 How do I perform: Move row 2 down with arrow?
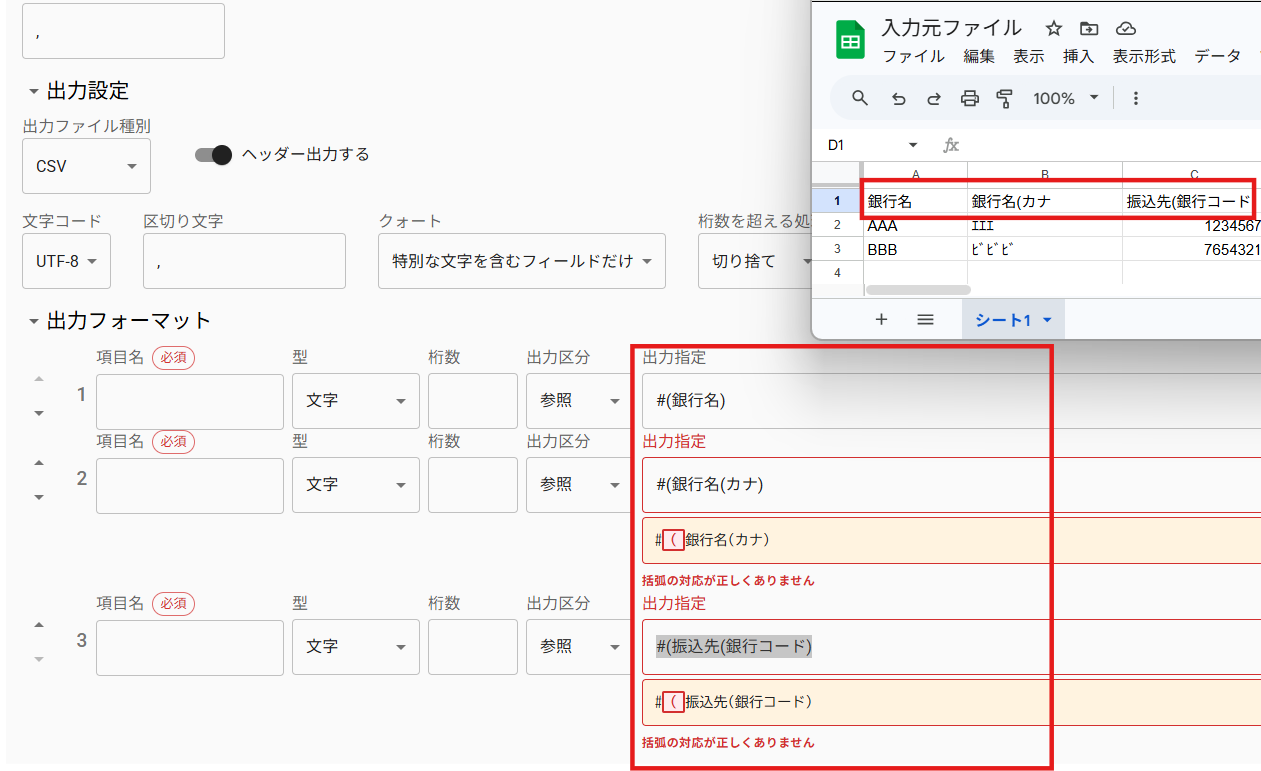tap(39, 497)
